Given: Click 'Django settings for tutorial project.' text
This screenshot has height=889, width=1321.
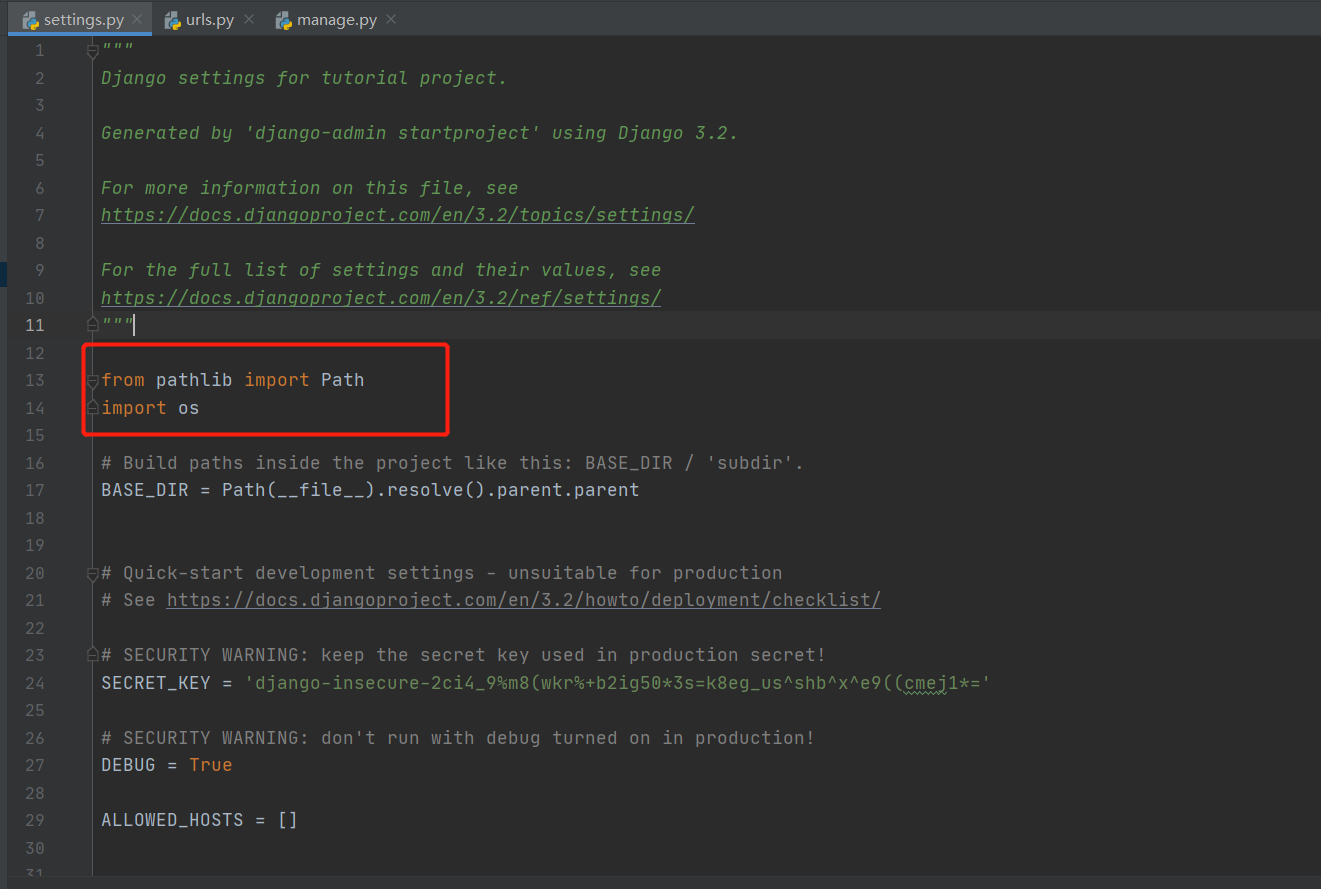Looking at the screenshot, I should [x=304, y=78].
